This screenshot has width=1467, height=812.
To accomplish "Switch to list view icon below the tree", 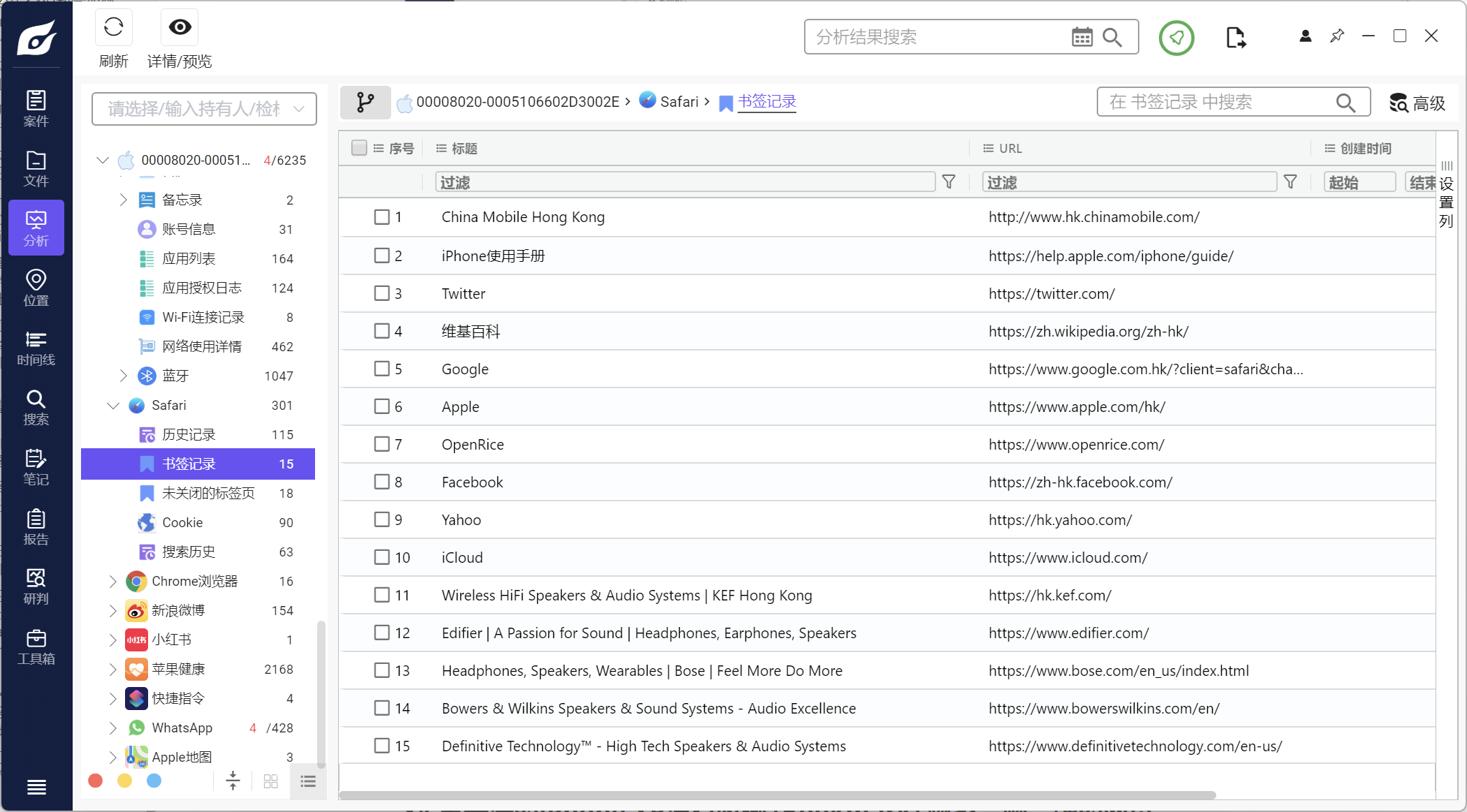I will [308, 781].
